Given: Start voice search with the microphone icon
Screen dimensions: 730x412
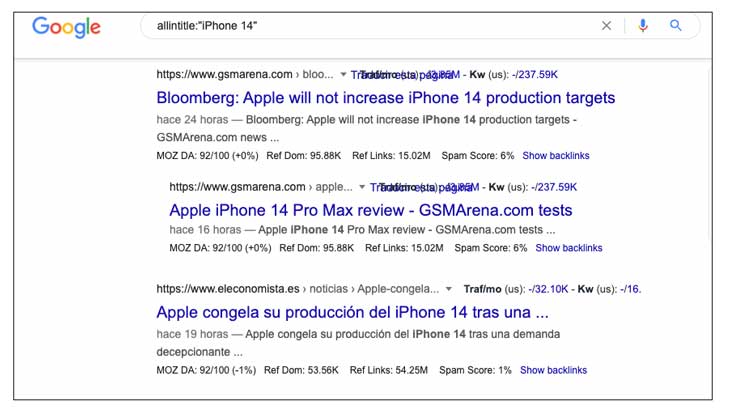Looking at the screenshot, I should tap(643, 26).
